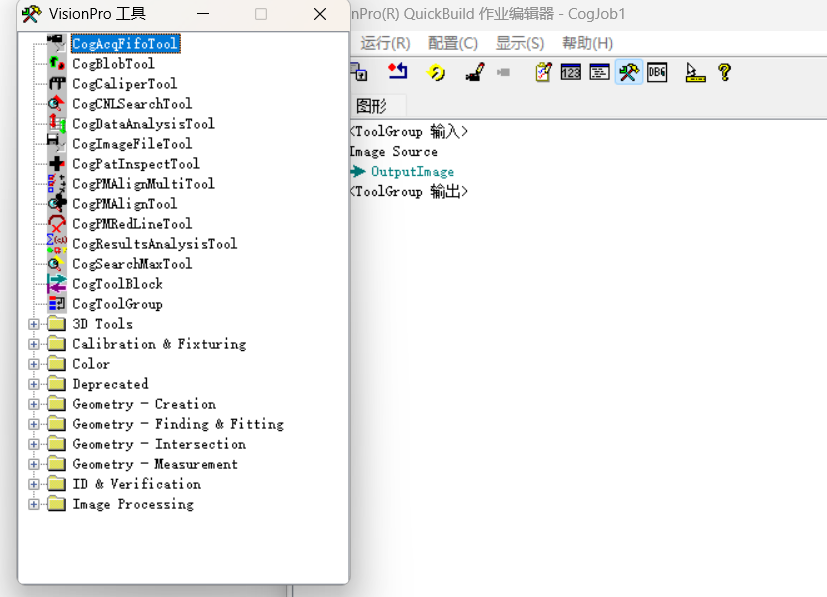Expand the Geometry - Creation folder
This screenshot has width=827, height=597.
click(x=34, y=404)
